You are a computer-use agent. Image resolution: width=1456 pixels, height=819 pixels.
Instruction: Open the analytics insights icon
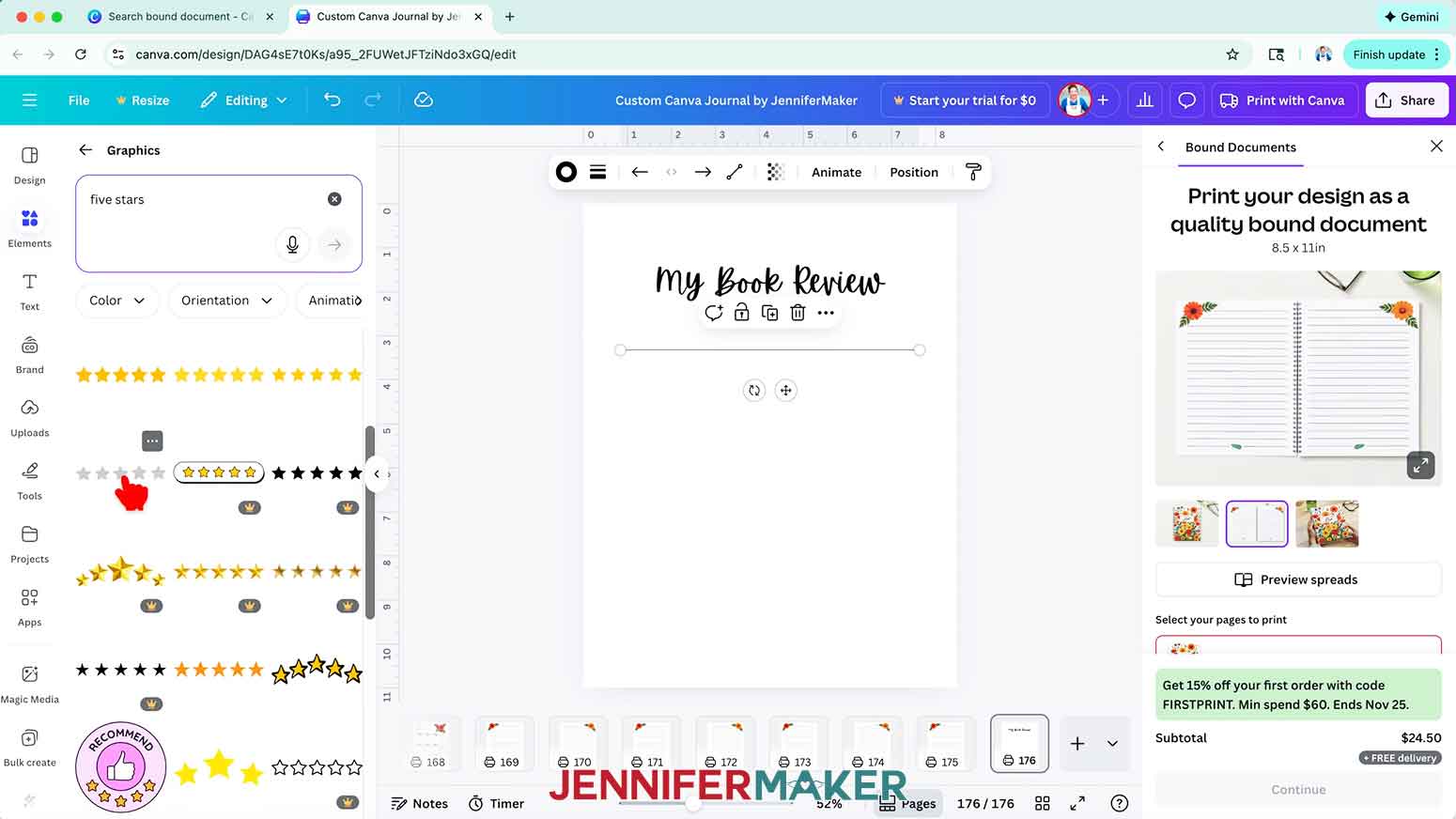coord(1144,100)
